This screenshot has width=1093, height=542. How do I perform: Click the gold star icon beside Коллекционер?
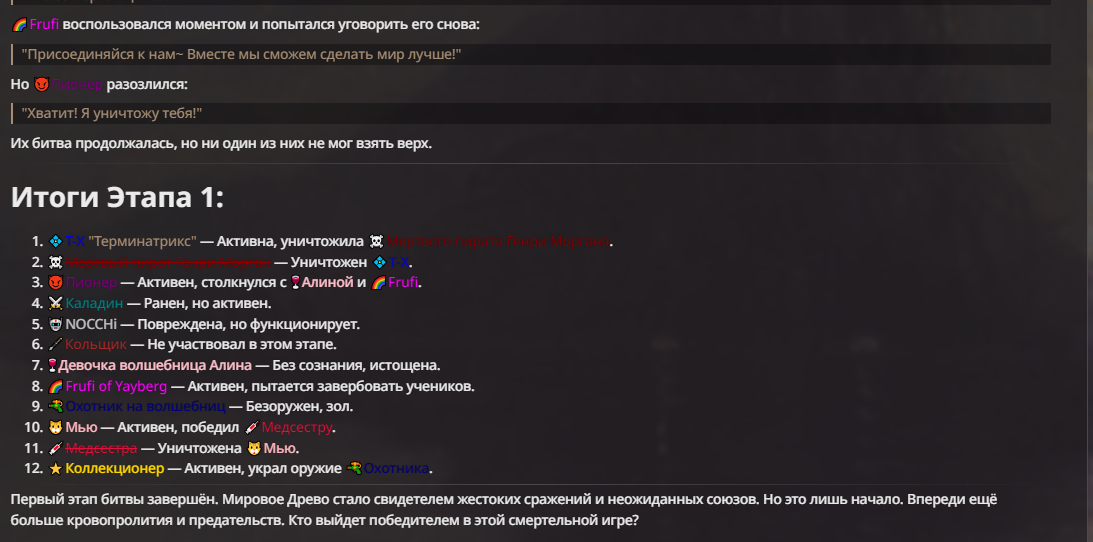pos(55,469)
